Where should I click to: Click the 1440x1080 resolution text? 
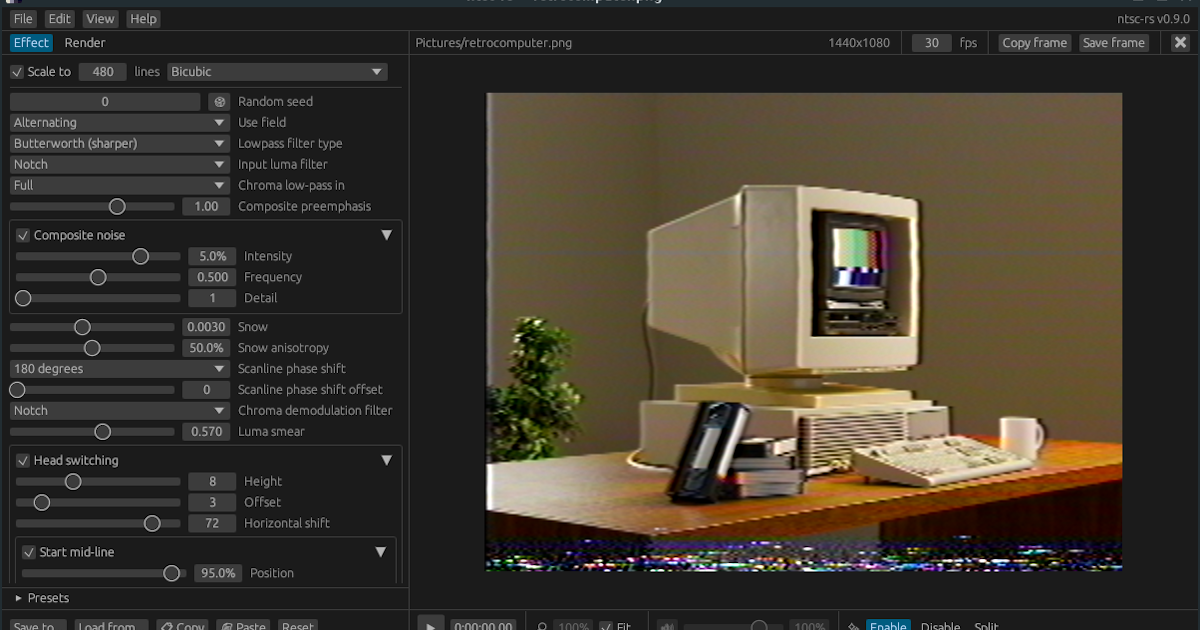click(859, 43)
